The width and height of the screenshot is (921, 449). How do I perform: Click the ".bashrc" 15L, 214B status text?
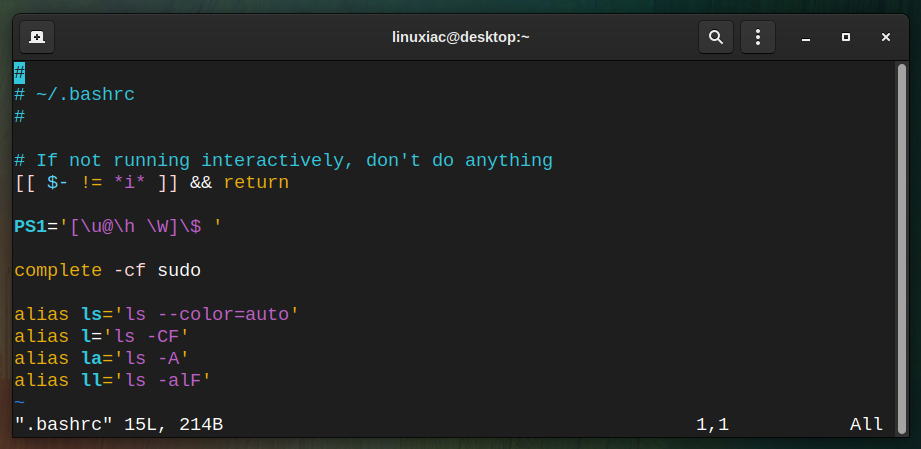pos(119,424)
